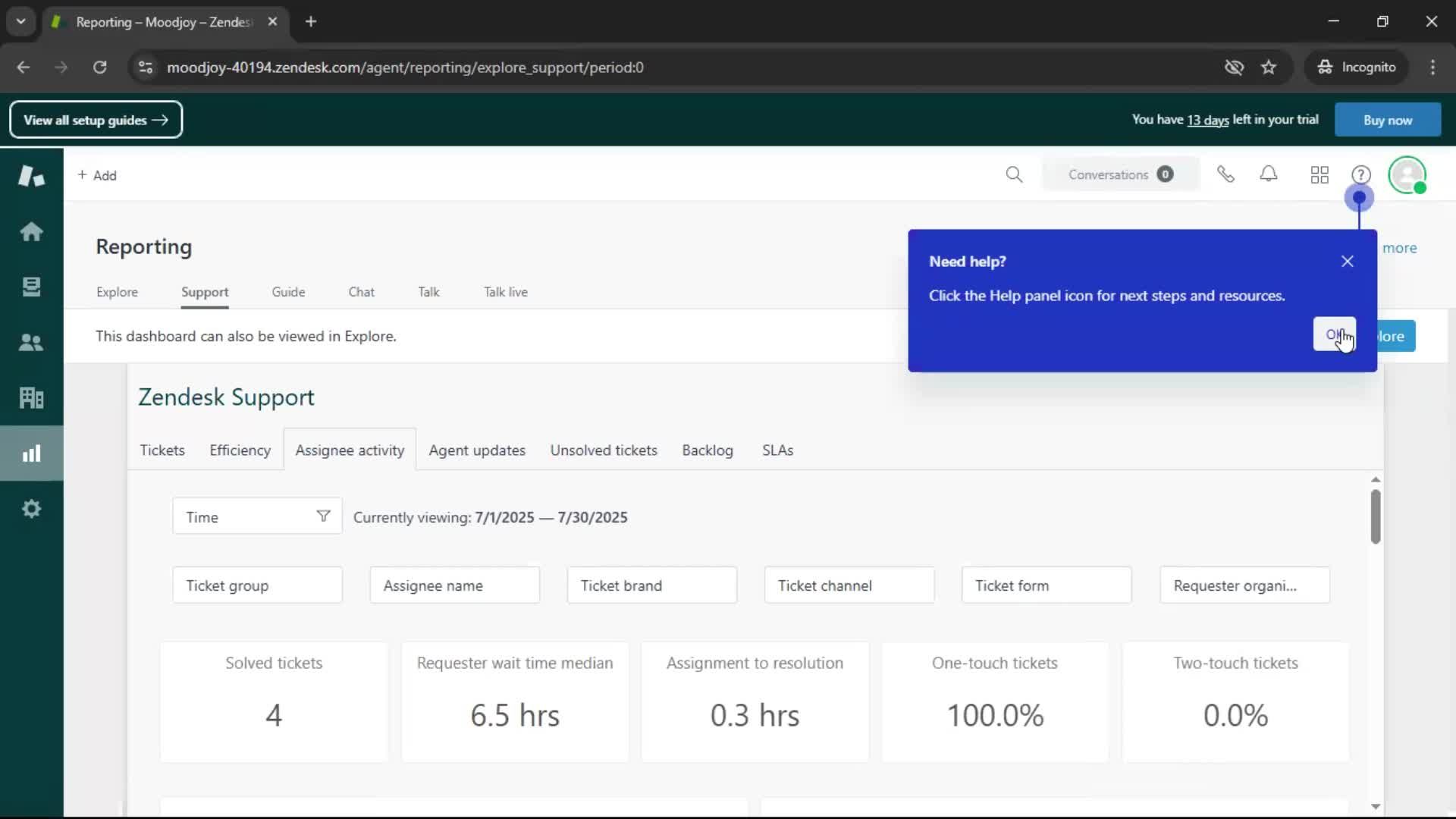Click the scrollbar up arrow
Screen dimensions: 1456x819
[x=1376, y=480]
